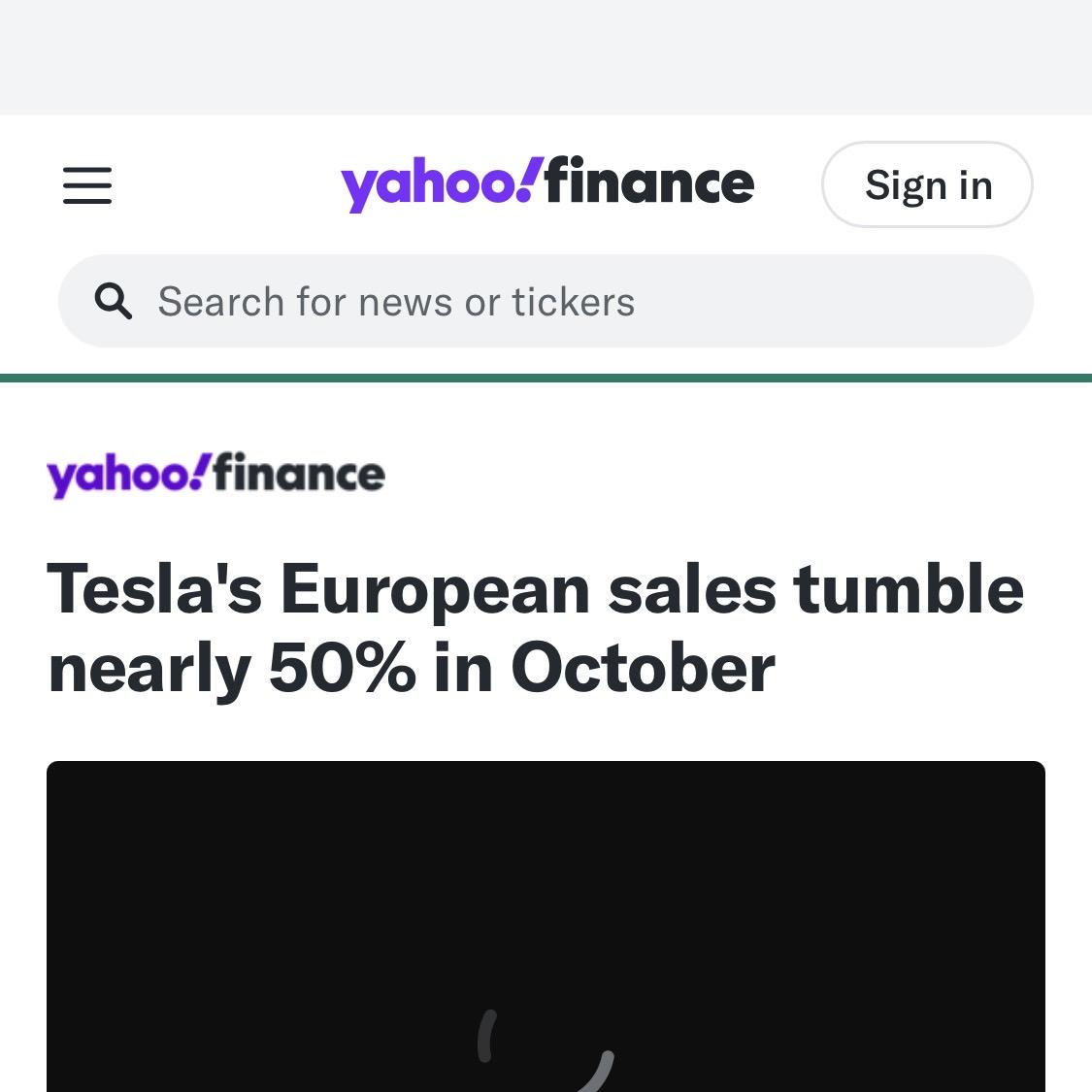Click the empty gray banner at top
This screenshot has height=1092, width=1092.
click(546, 56)
